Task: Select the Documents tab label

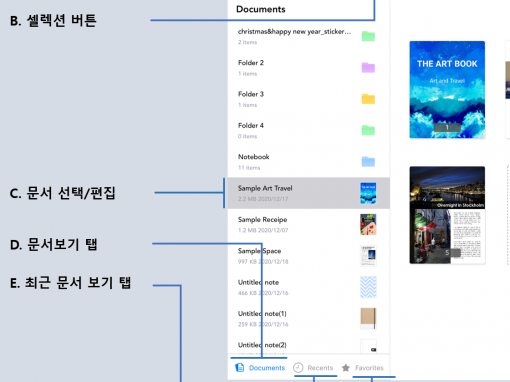Action: point(267,368)
